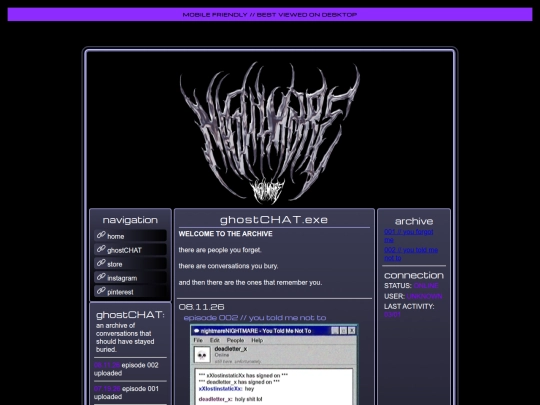The height and width of the screenshot is (405, 540).
Task: Click the 'there are people you forget' line
Action: click(x=220, y=250)
